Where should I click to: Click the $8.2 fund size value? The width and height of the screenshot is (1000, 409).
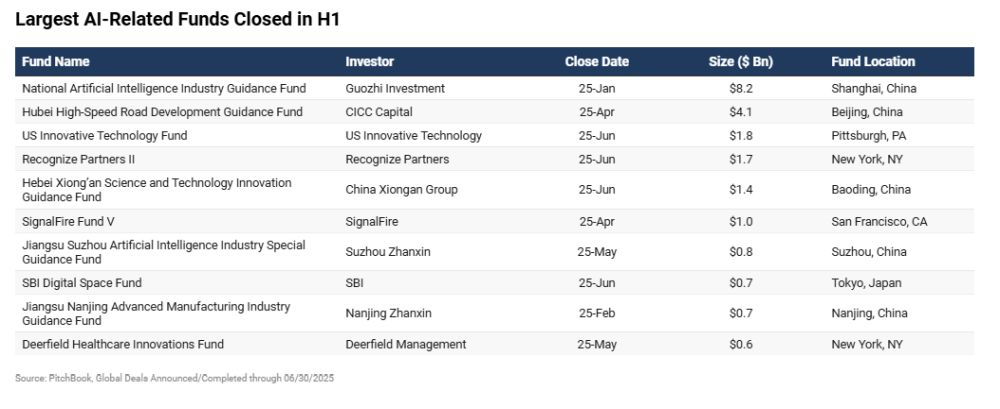coord(740,88)
